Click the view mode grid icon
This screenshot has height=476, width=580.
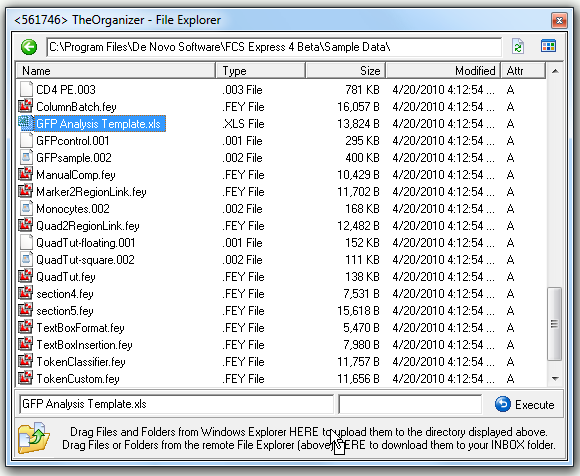pyautogui.click(x=548, y=46)
